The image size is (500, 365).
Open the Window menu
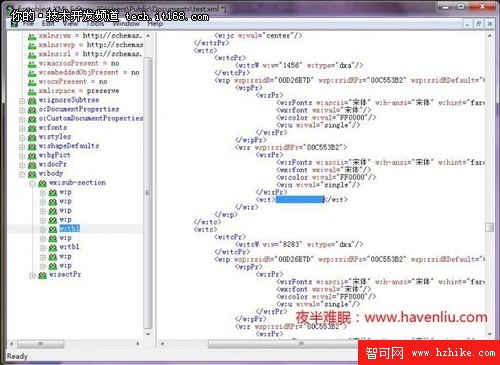click(126, 24)
